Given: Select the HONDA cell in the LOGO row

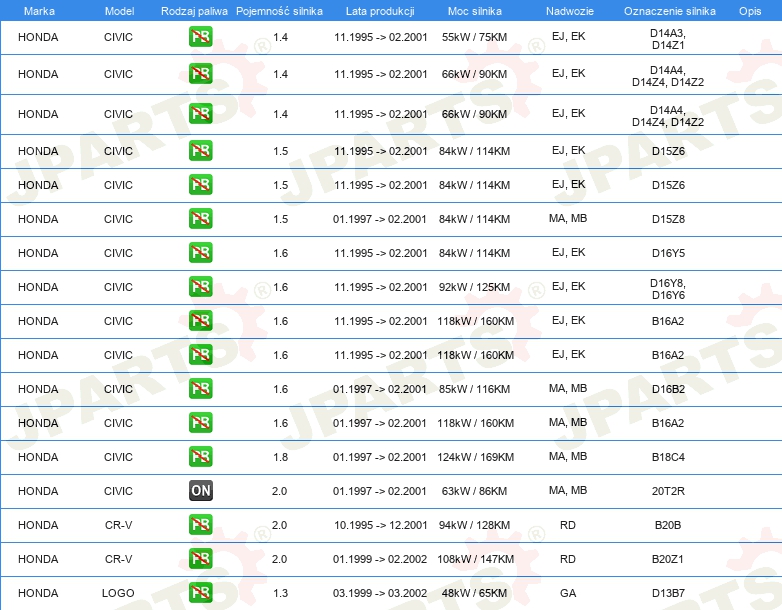Looking at the screenshot, I should [38, 593].
